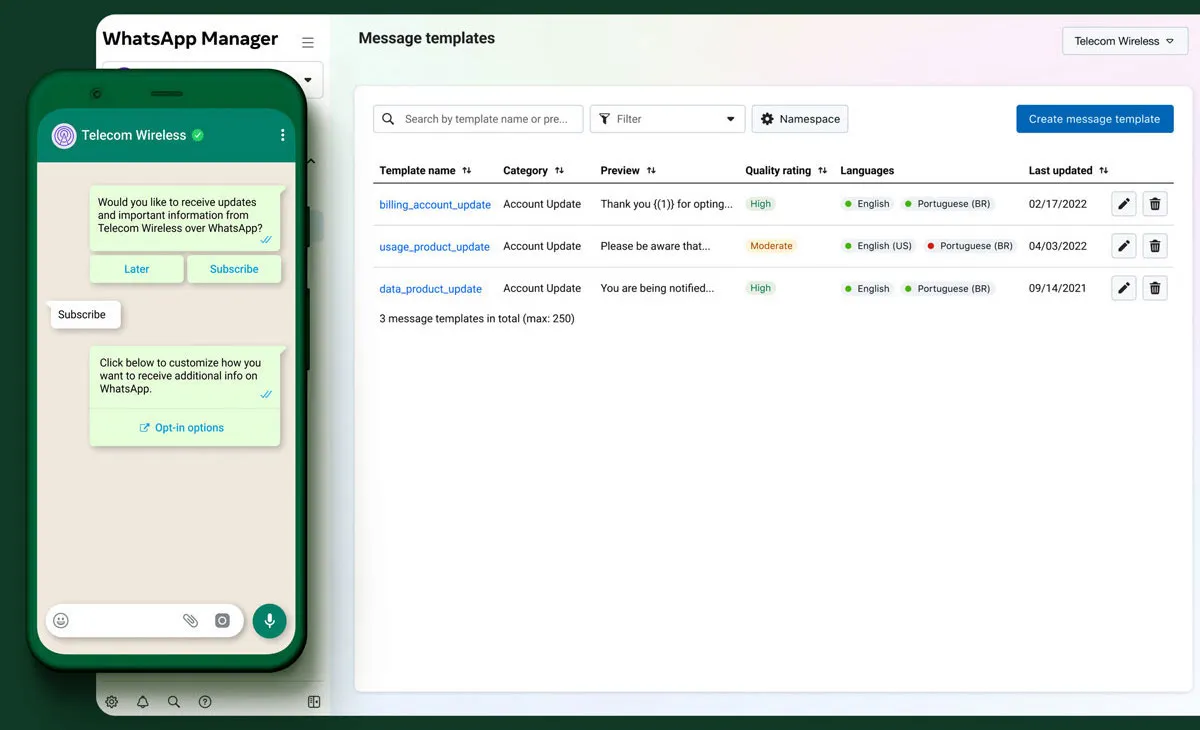This screenshot has width=1200, height=730.
Task: Open the hamburger menu beside WhatsApp Manager
Action: [307, 42]
